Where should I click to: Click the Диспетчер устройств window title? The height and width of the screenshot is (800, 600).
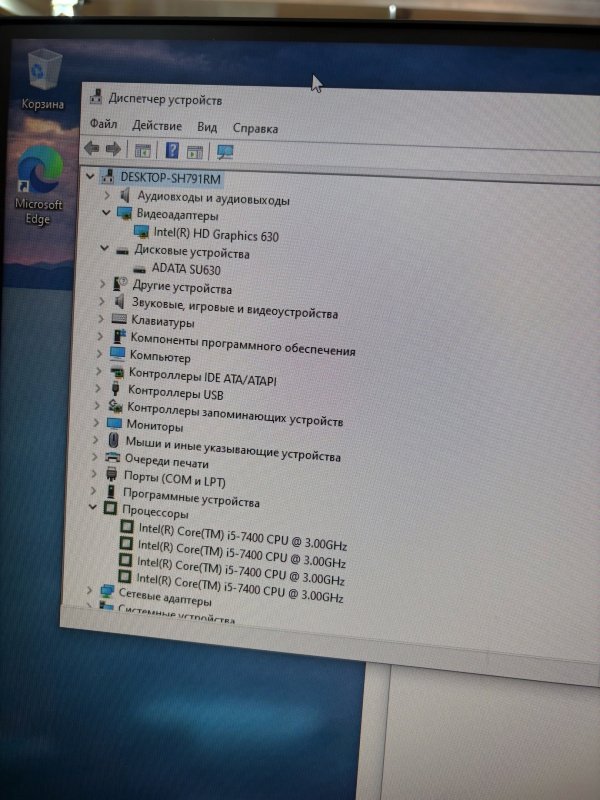(165, 99)
